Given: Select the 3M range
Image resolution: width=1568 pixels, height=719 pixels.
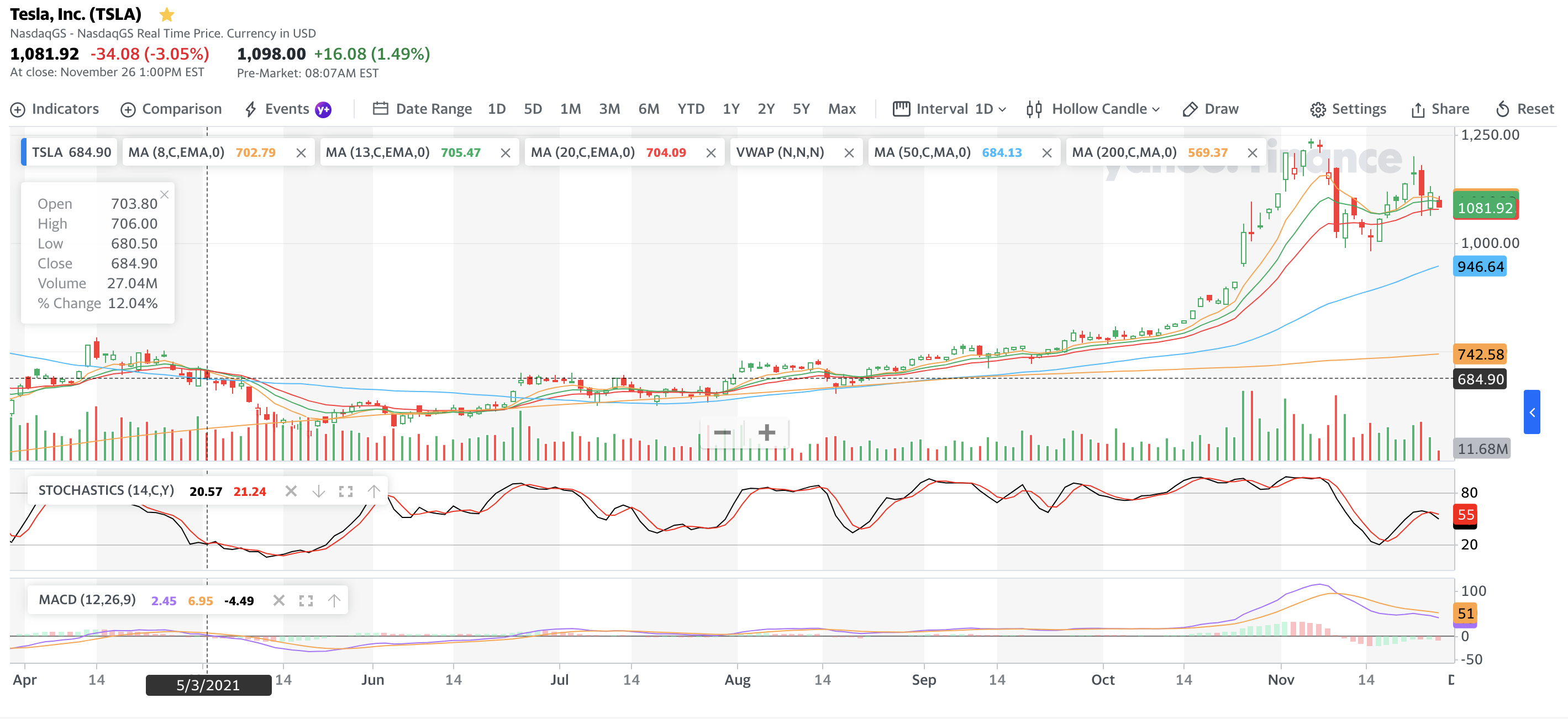Looking at the screenshot, I should tap(609, 109).
